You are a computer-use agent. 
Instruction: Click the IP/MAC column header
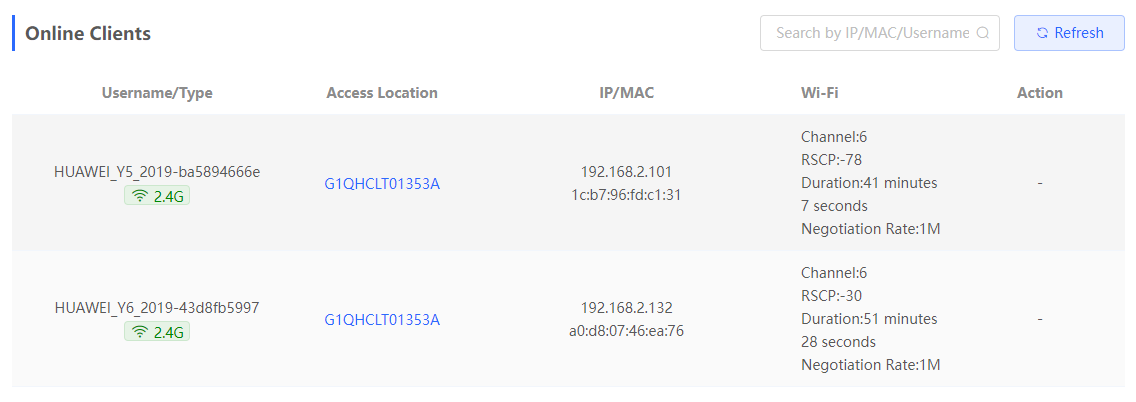[627, 93]
